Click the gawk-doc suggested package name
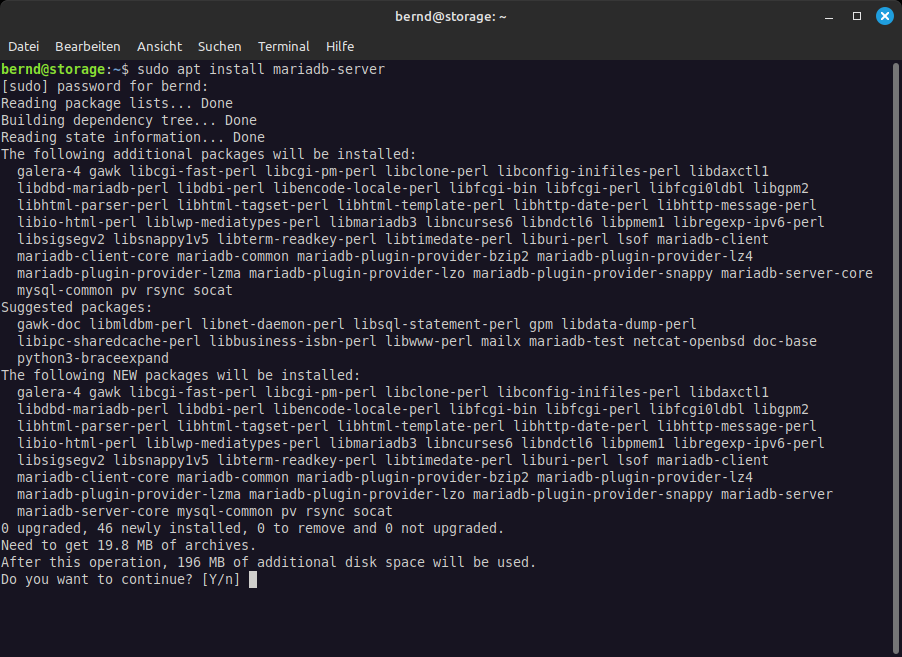This screenshot has height=657, width=902. coord(49,324)
